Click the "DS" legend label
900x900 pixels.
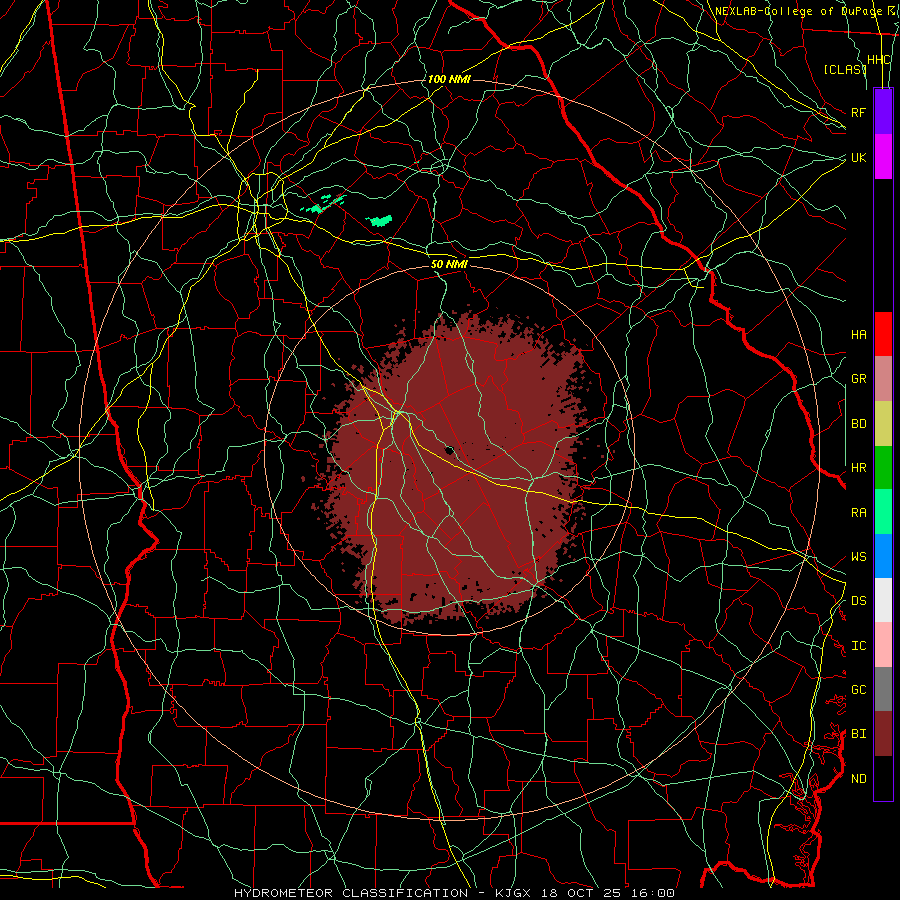pos(858,601)
